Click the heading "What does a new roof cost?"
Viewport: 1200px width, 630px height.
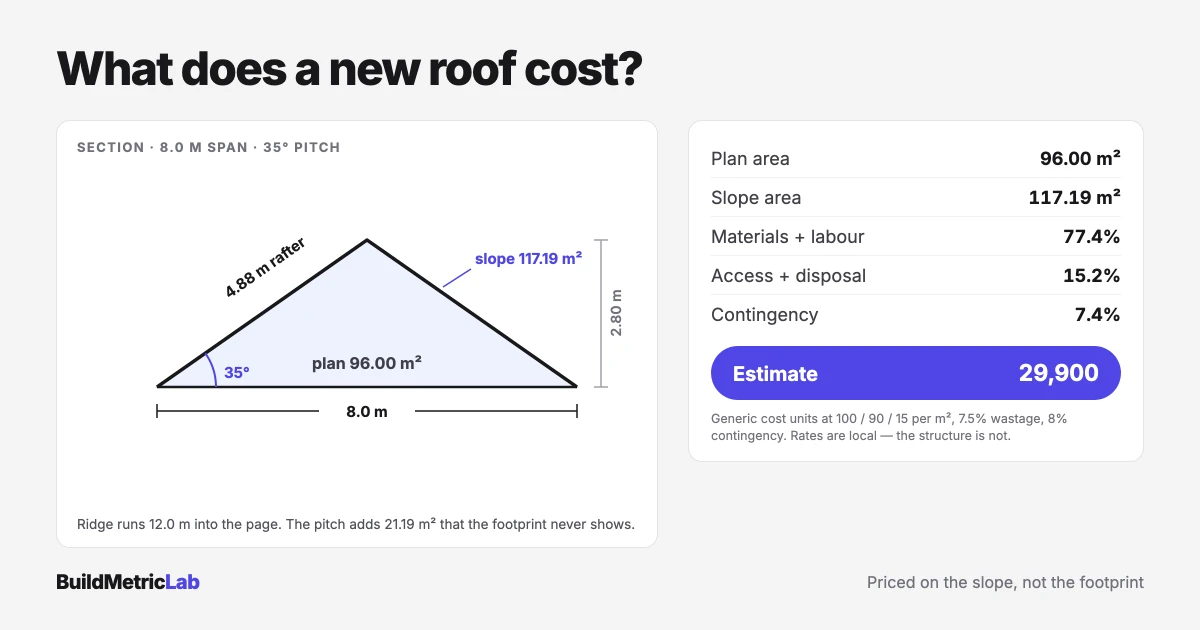tap(348, 69)
